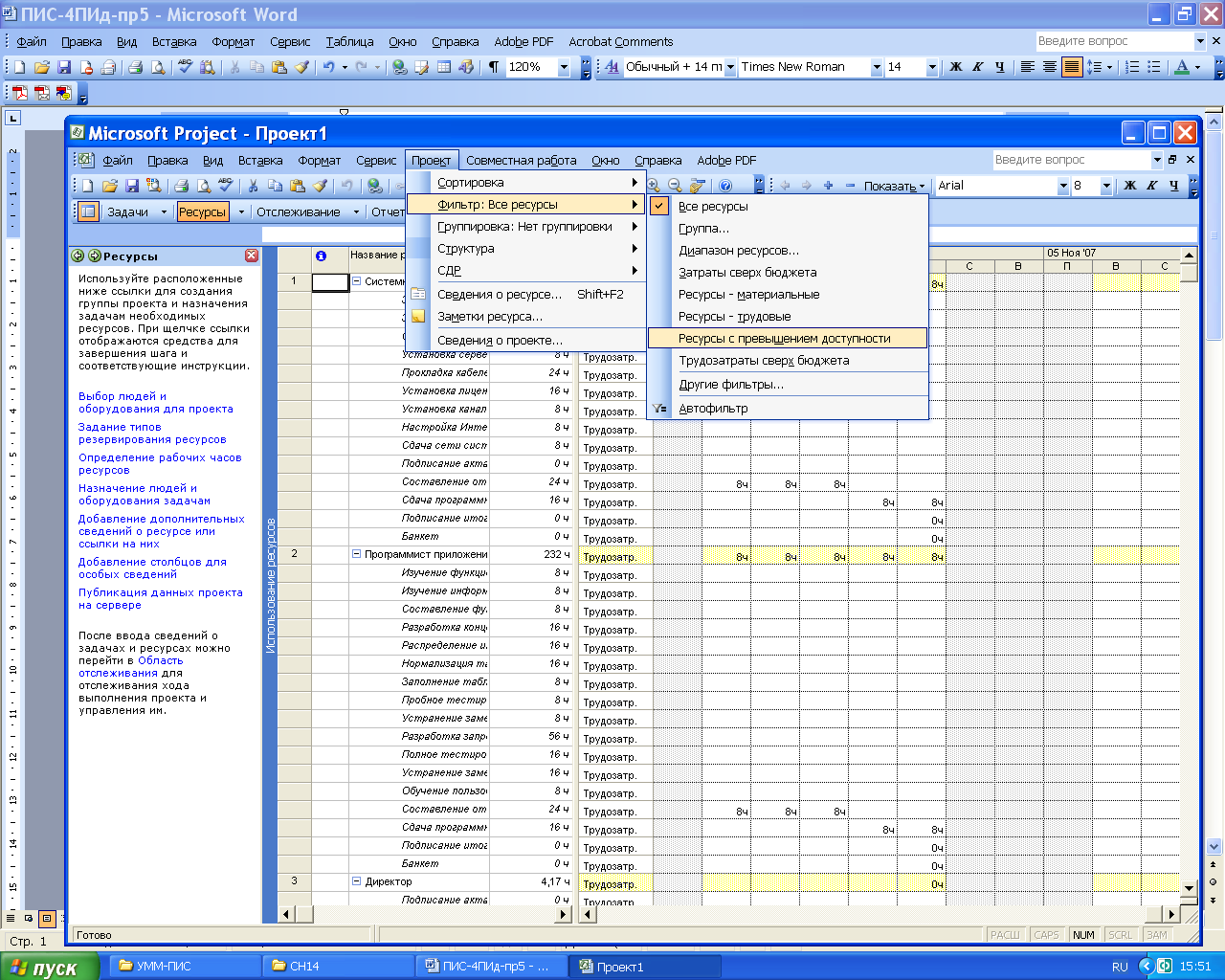Click Undo arrow in Word toolbar
The image size is (1225, 980).
(329, 67)
